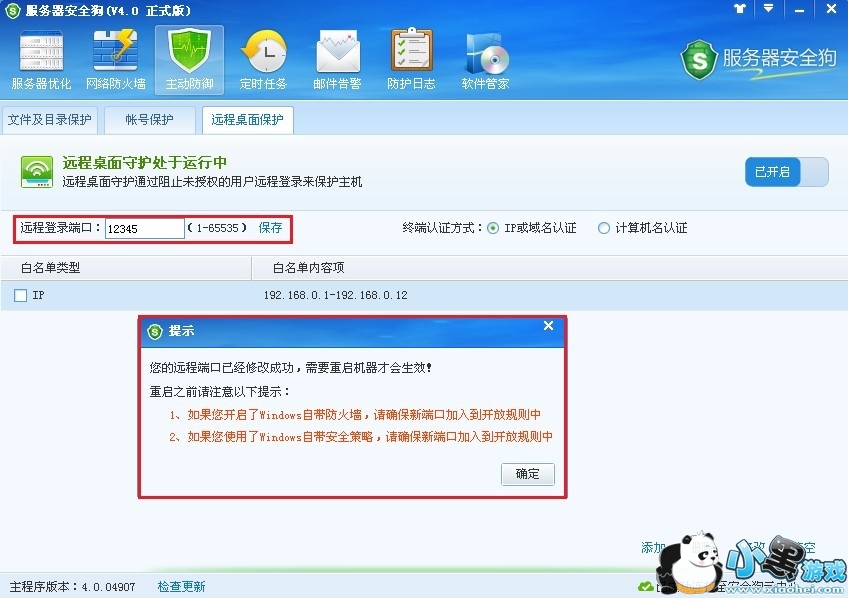Image resolution: width=848 pixels, height=598 pixels.
Task: Switch to the 文件及目录保护 tab
Action: pos(50,119)
